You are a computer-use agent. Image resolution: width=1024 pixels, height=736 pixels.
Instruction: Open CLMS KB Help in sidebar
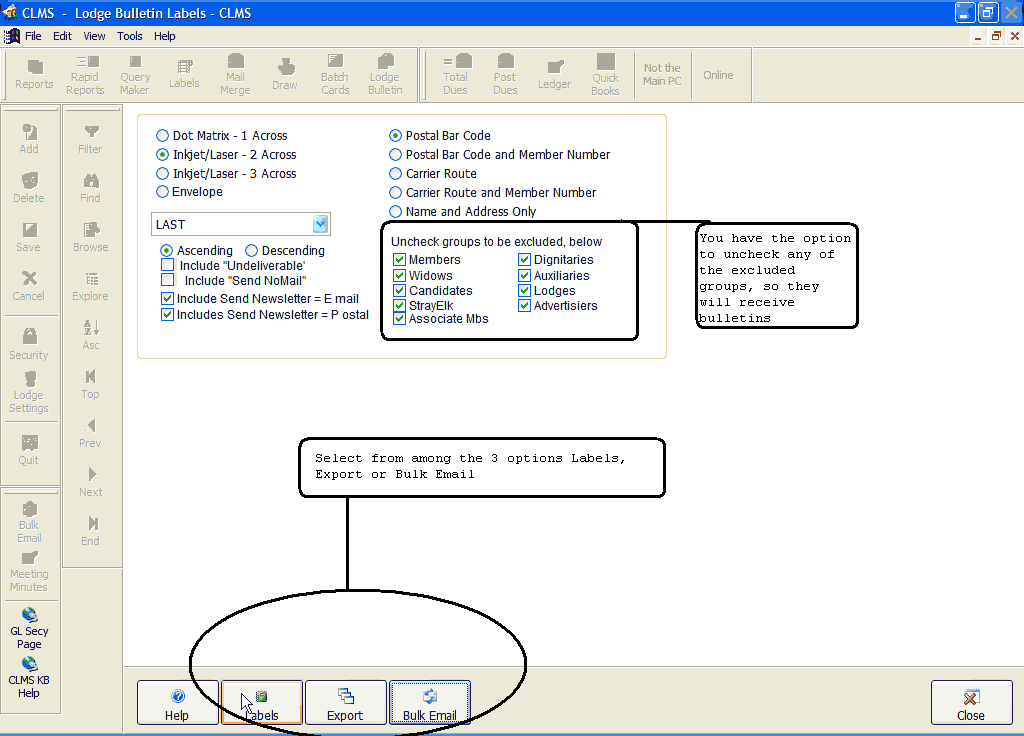tap(29, 676)
